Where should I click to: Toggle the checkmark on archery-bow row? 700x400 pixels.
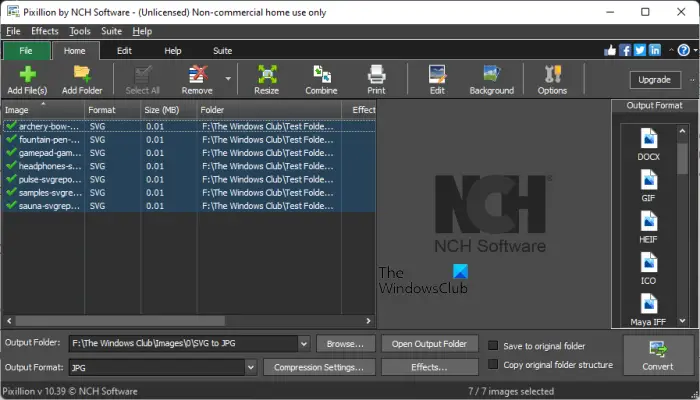(x=12, y=126)
